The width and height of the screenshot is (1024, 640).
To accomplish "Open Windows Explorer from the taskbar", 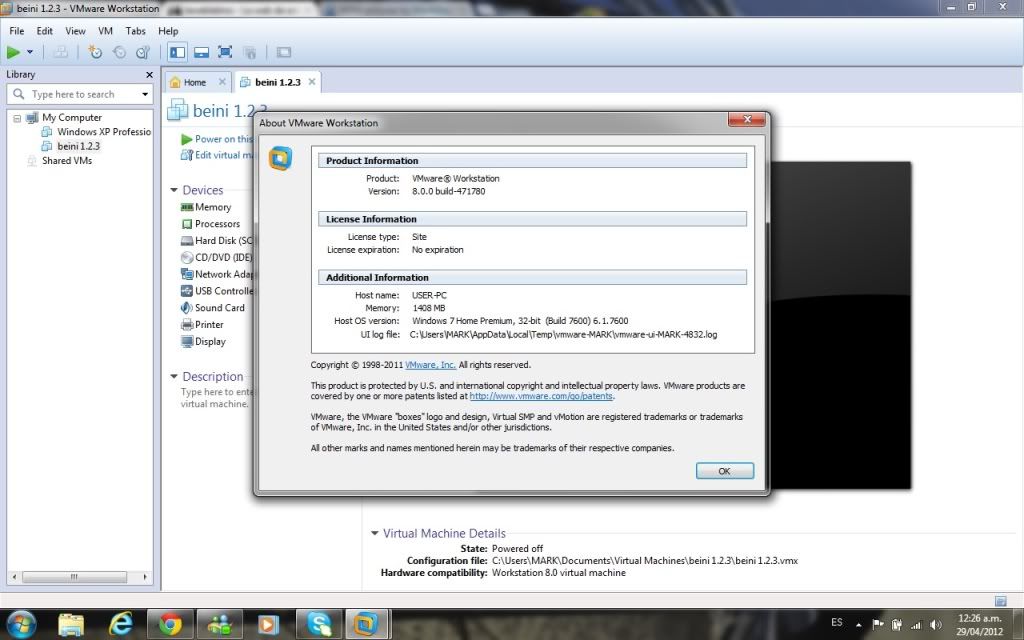I will 71,624.
